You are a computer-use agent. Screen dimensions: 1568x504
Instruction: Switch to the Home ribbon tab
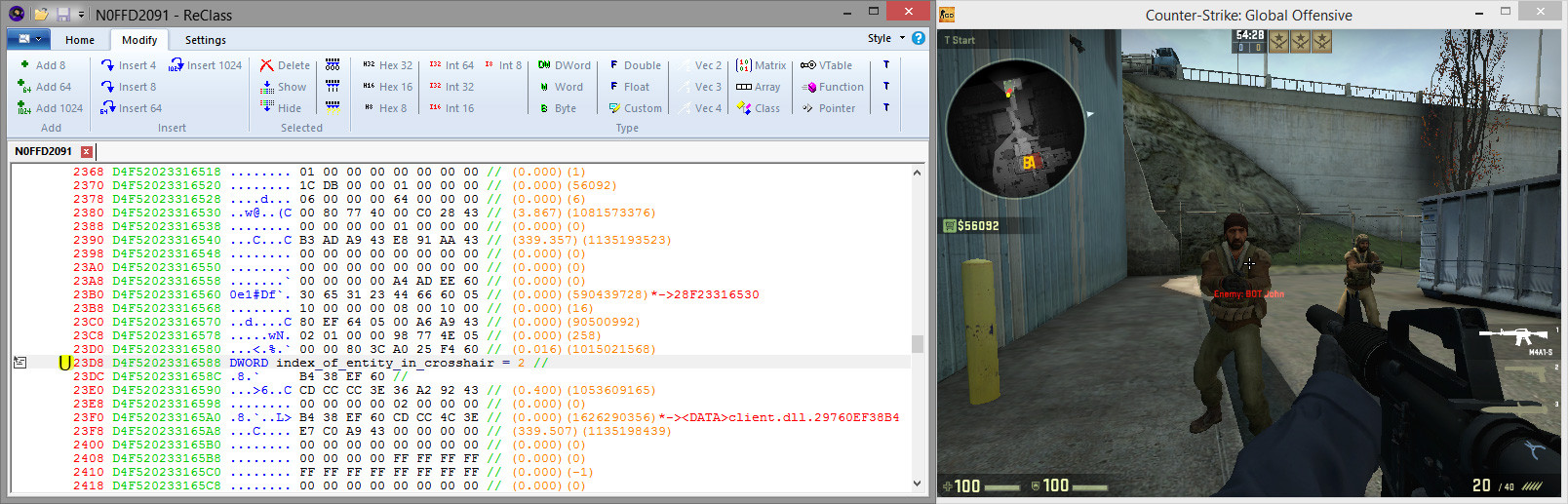(80, 40)
